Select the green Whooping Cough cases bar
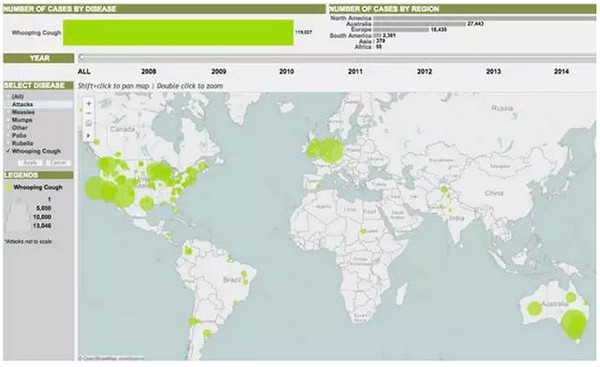The image size is (600, 367). (x=178, y=33)
